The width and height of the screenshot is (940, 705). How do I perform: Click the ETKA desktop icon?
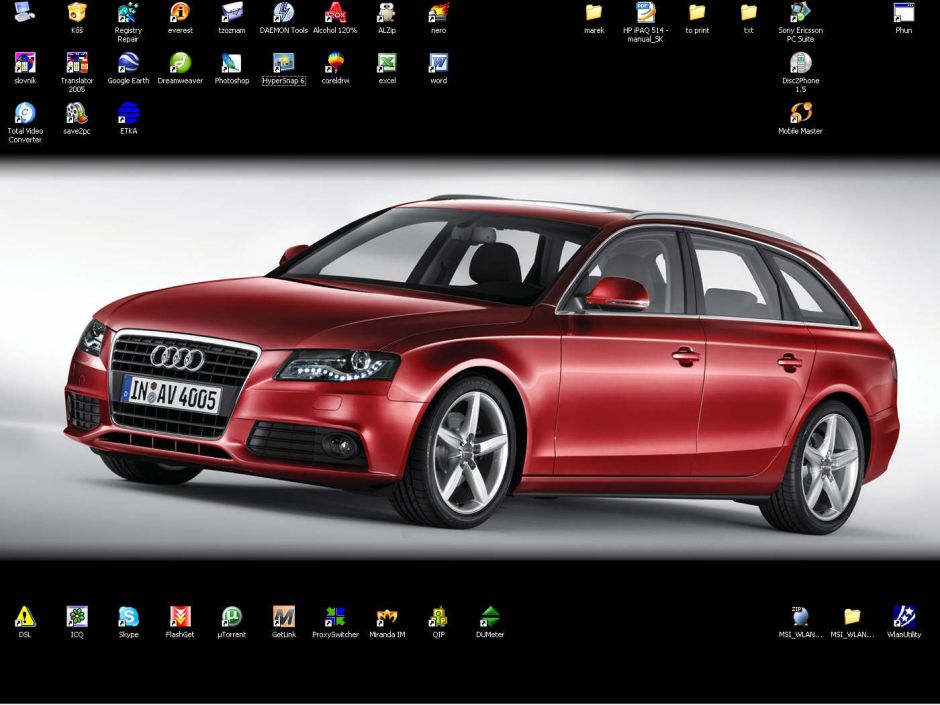point(128,114)
